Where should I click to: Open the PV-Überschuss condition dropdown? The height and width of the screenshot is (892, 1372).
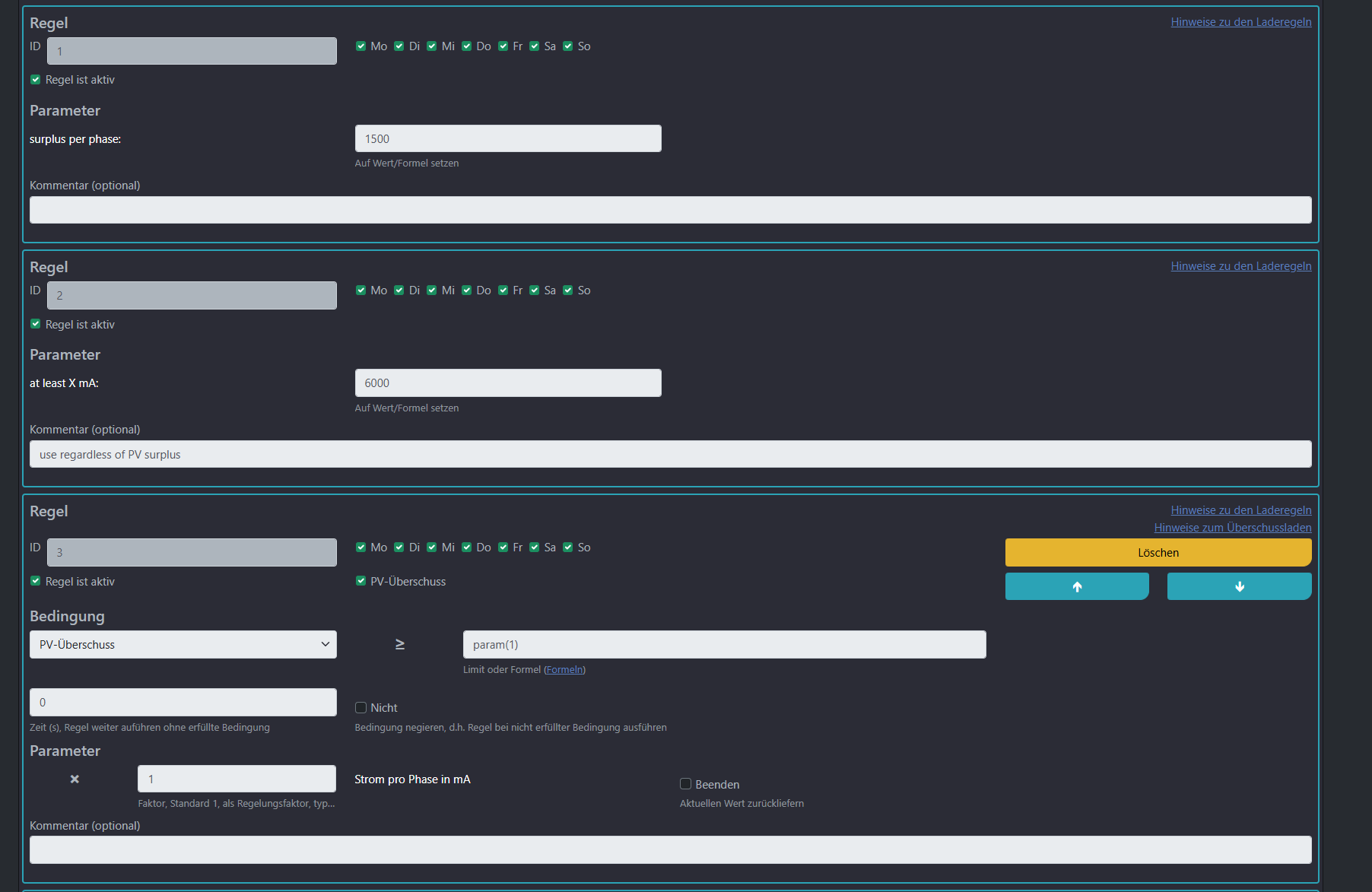click(x=183, y=645)
